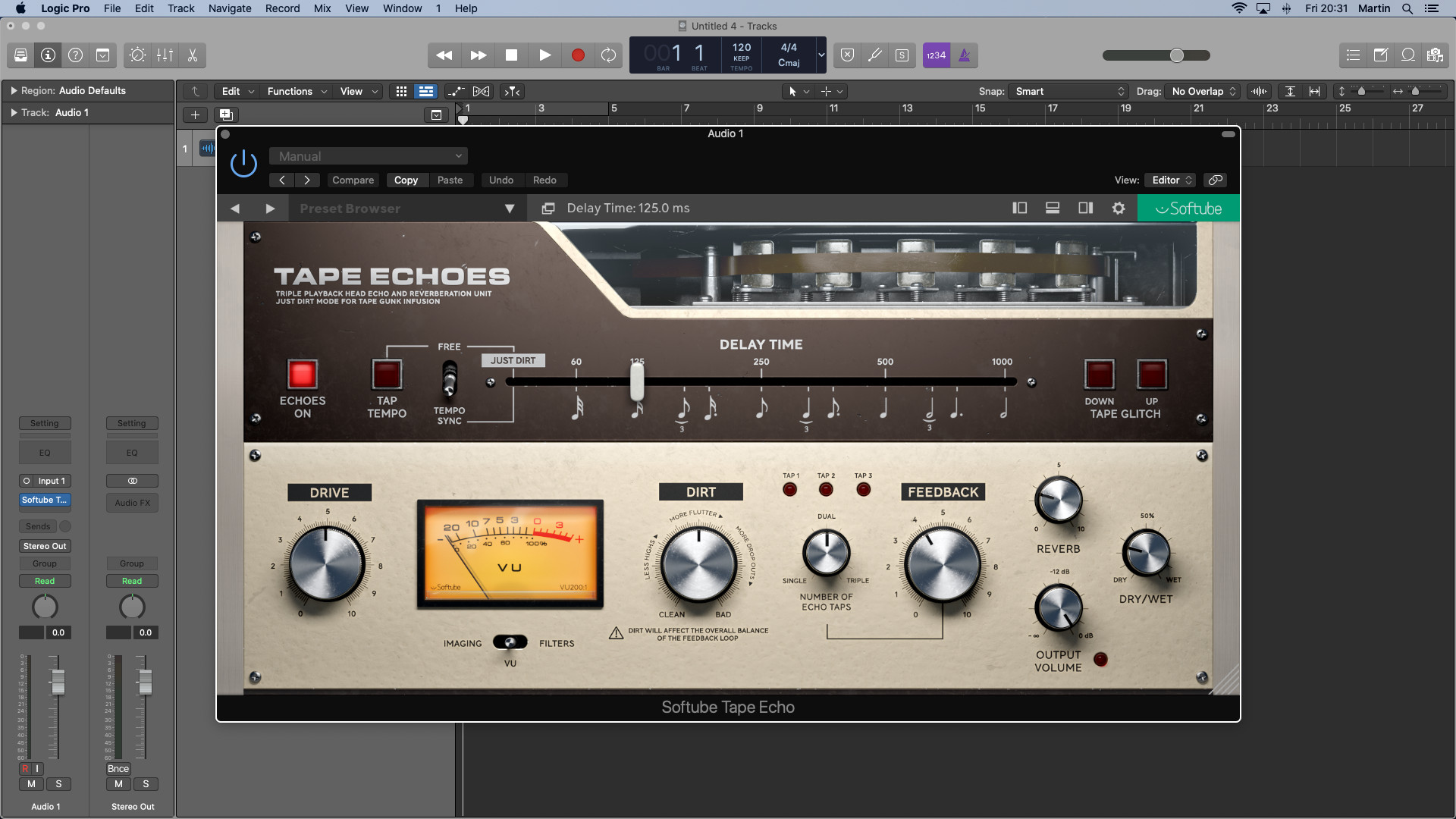Toggle the Inspector info icon
This screenshot has height=819, width=1456.
(48, 55)
